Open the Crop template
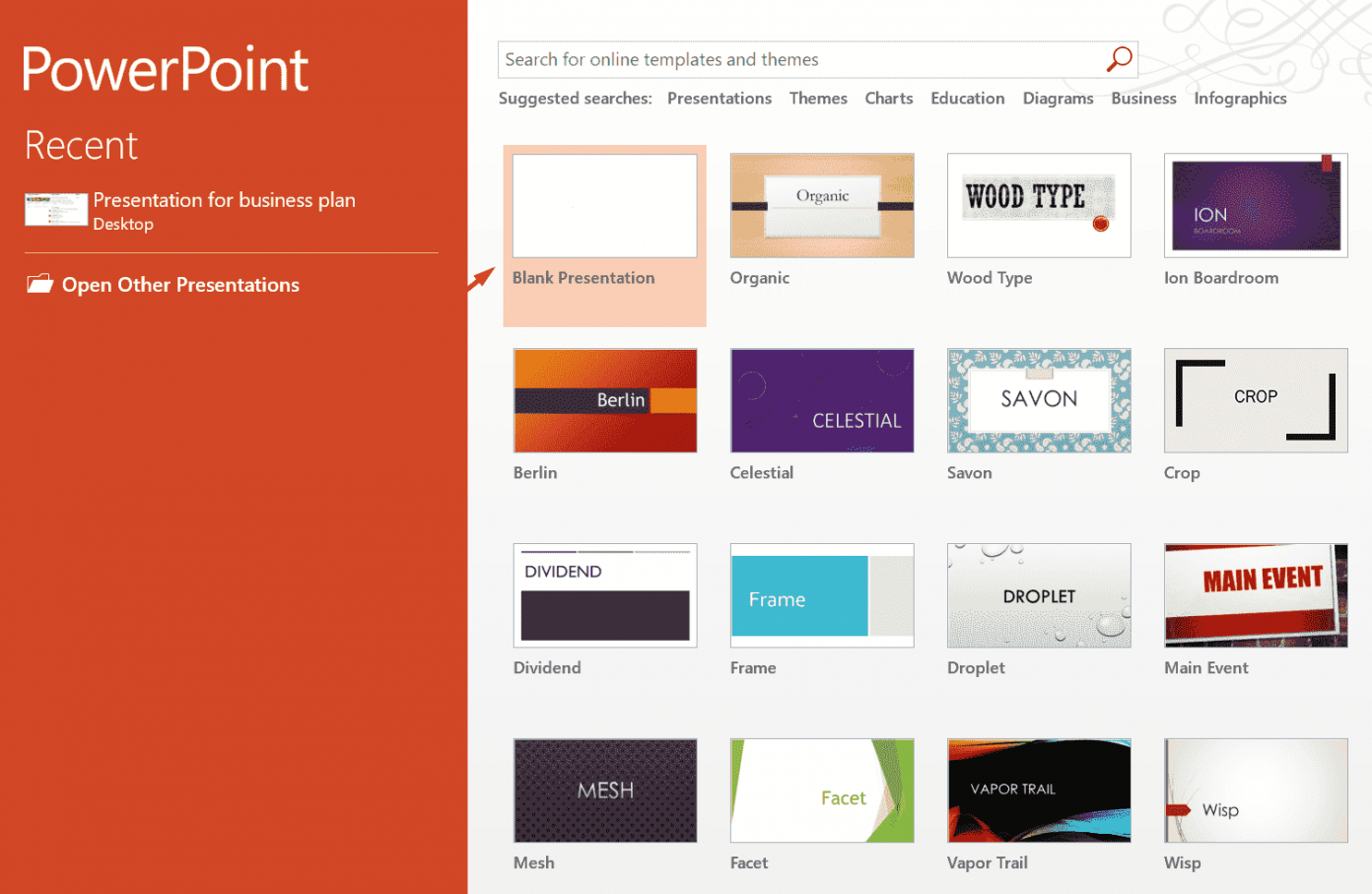Screen dimensions: 1372x894 (x=1255, y=400)
